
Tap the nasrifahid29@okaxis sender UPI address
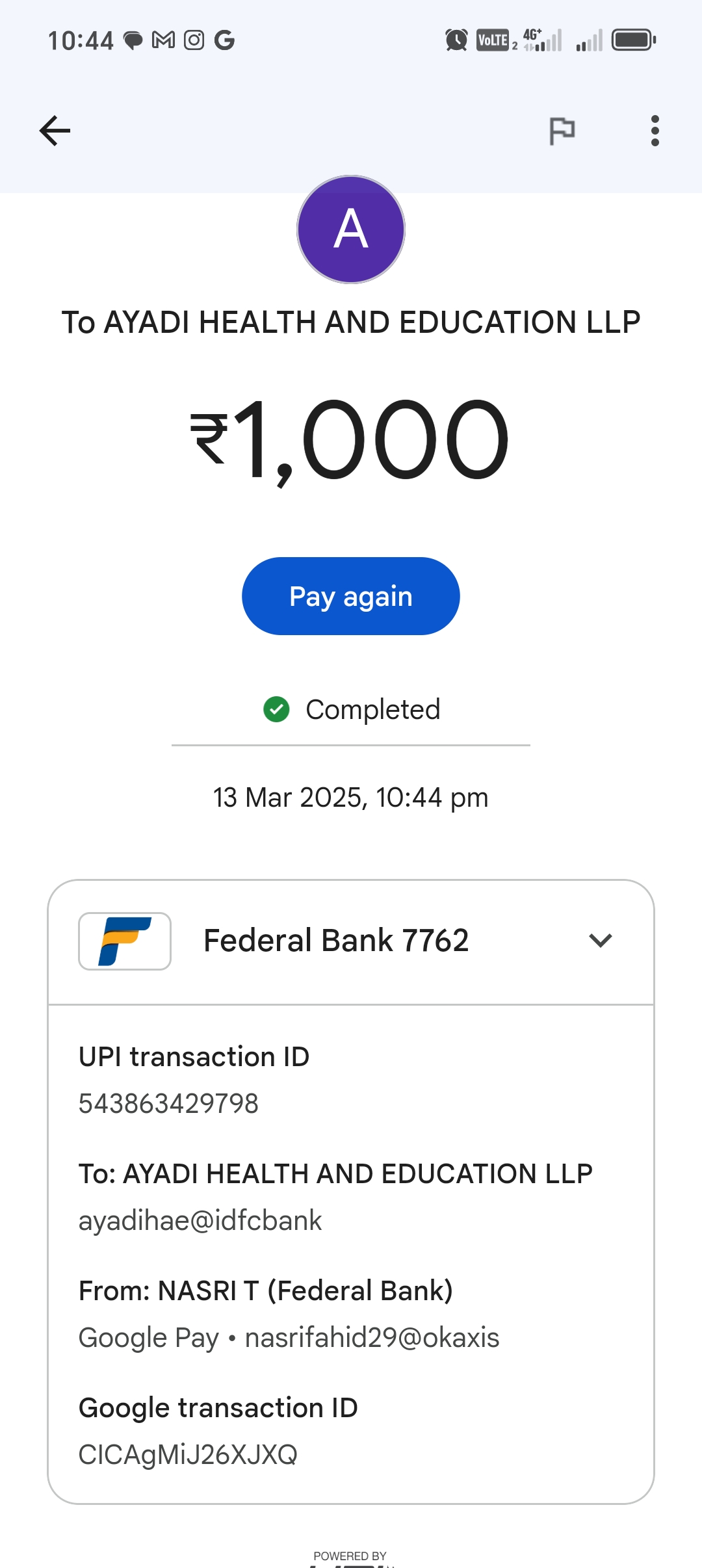click(x=372, y=1337)
